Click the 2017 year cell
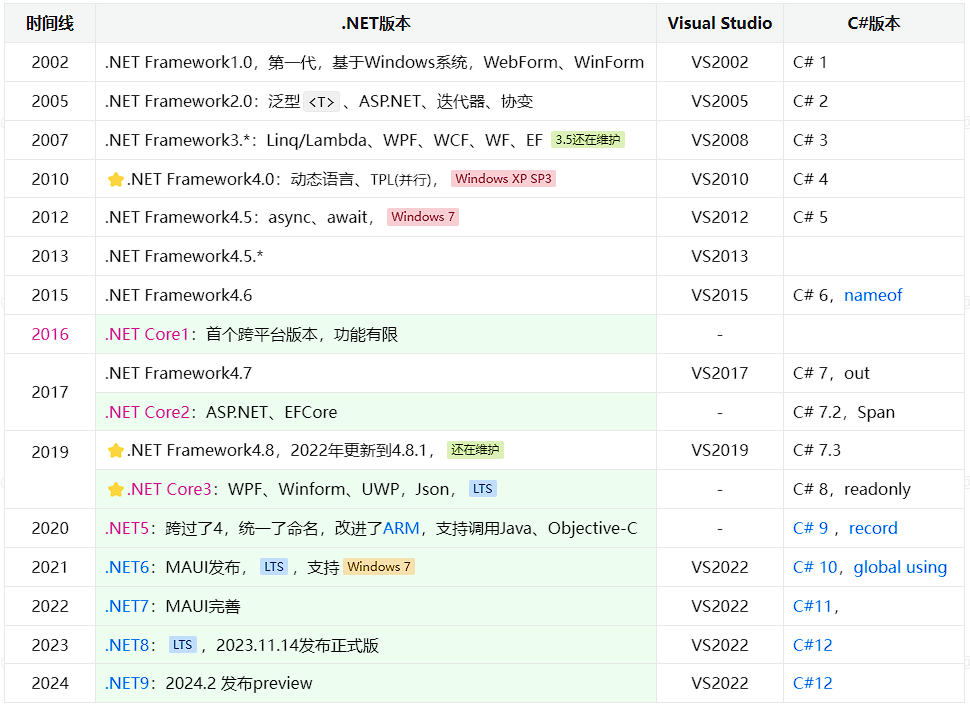The image size is (970, 706). pos(50,392)
